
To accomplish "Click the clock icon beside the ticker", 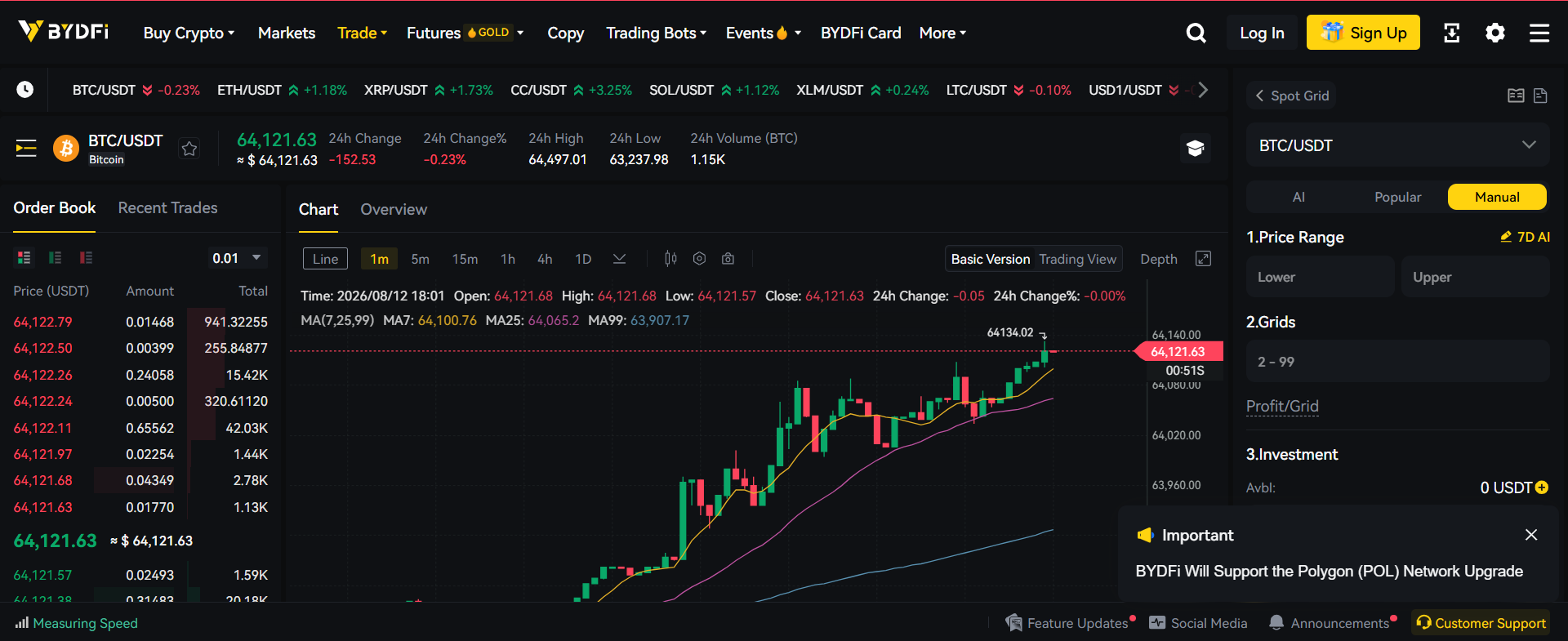I will (x=25, y=90).
